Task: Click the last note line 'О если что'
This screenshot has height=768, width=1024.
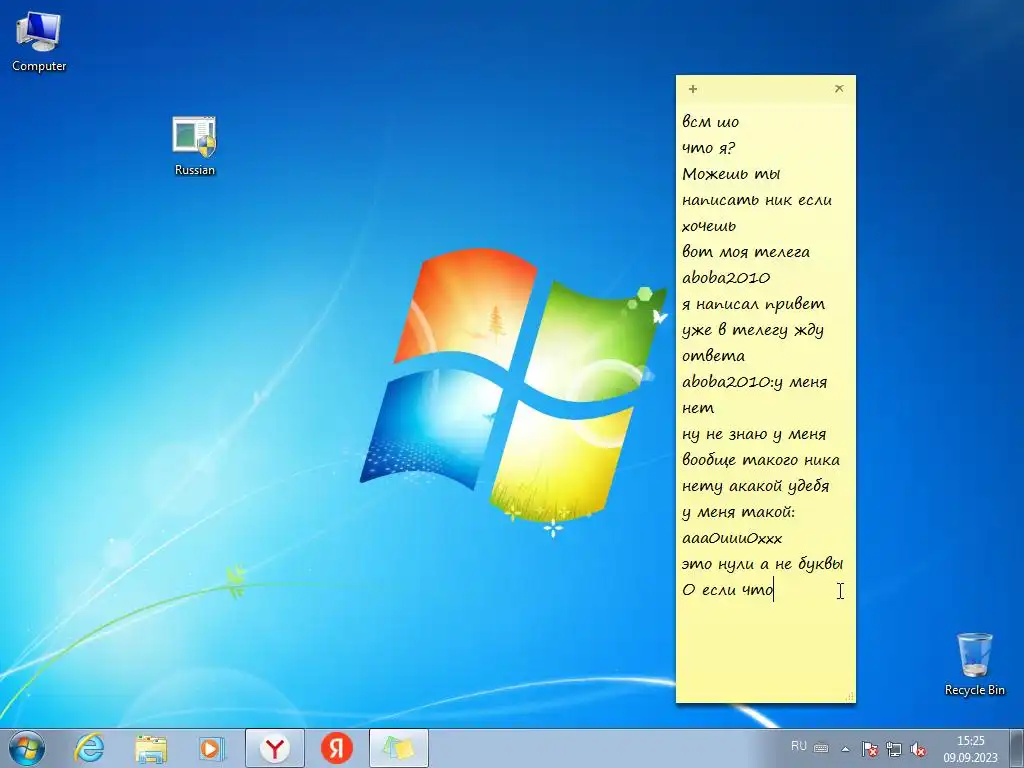Action: point(728,590)
